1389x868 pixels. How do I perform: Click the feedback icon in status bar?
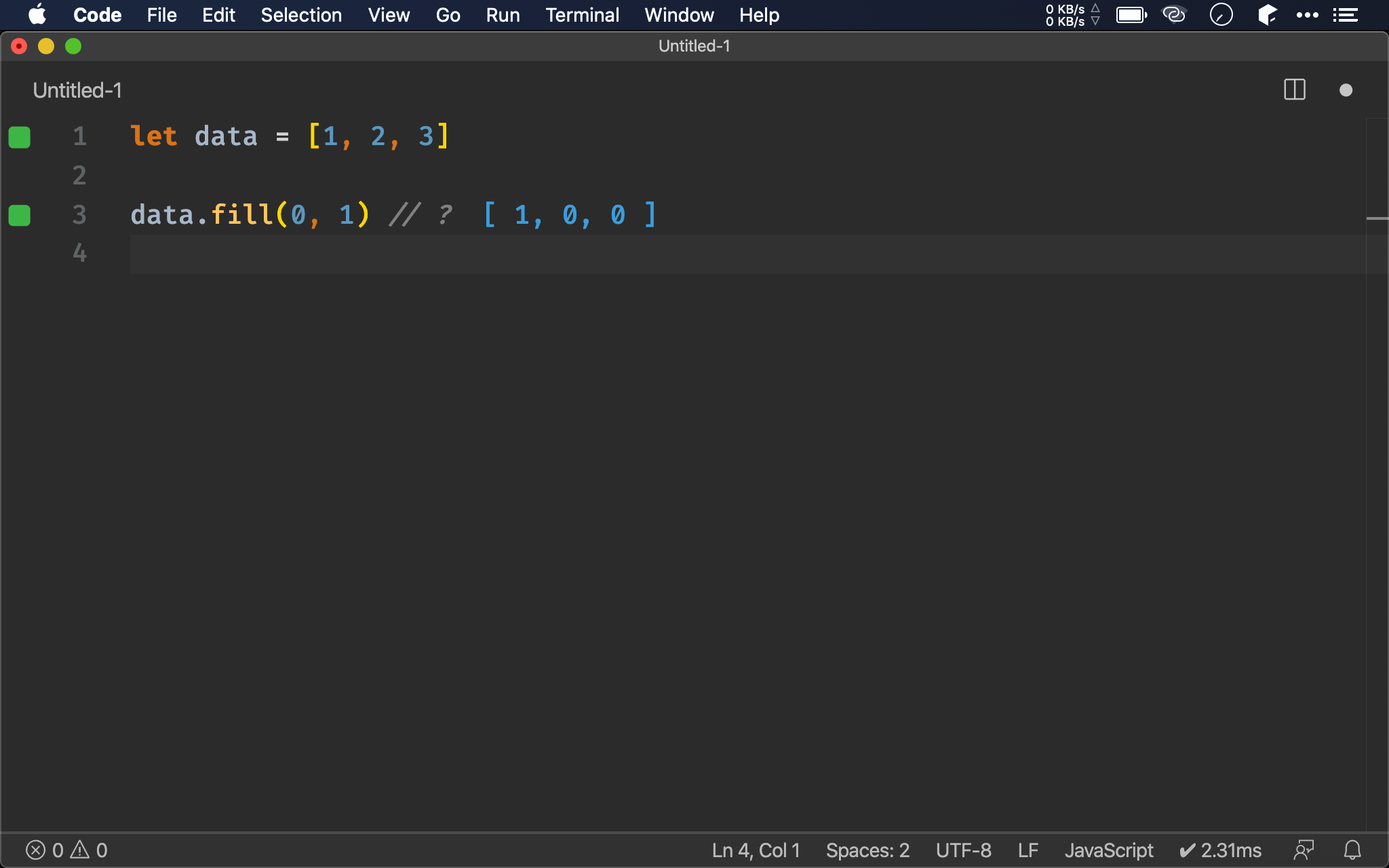tap(1304, 850)
